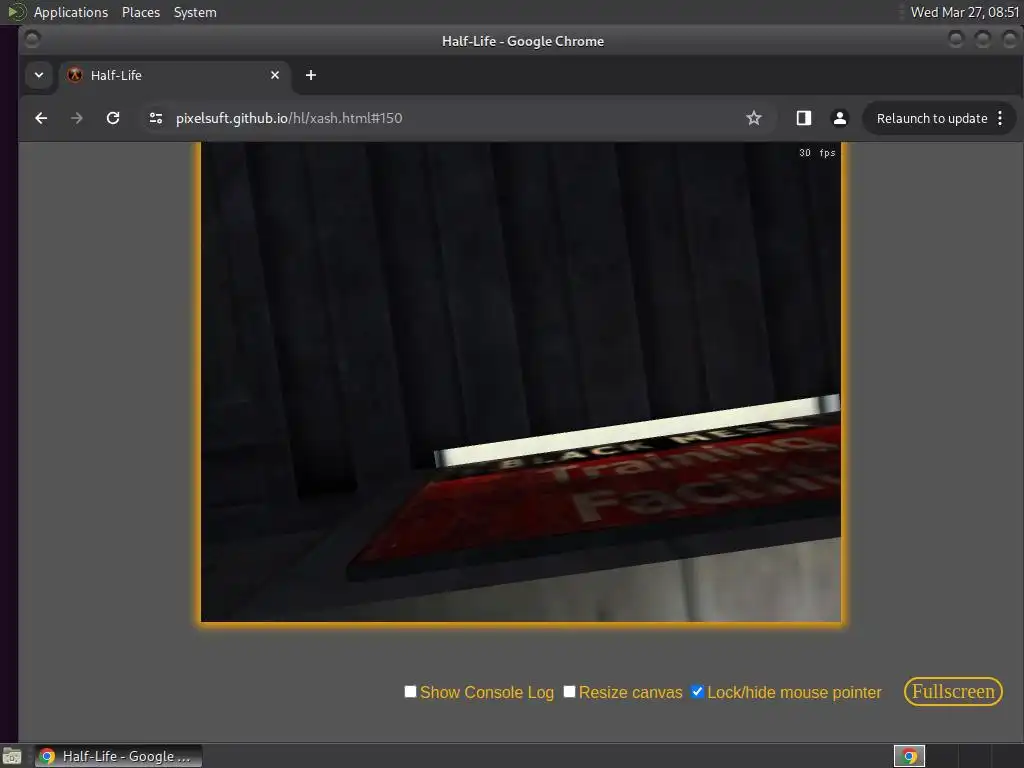Click the top-left panel logo icon
Viewport: 1024px width, 768px height.
tap(16, 12)
